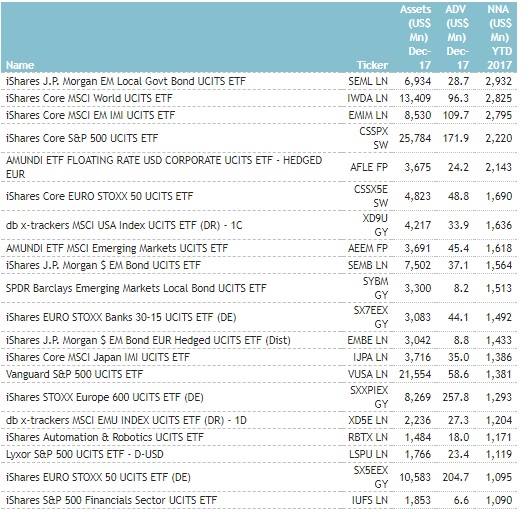Image resolution: width=527 pixels, height=513 pixels.
Task: Open iShares Core MSCI World UCITS ETF row
Action: pyautogui.click(x=259, y=98)
